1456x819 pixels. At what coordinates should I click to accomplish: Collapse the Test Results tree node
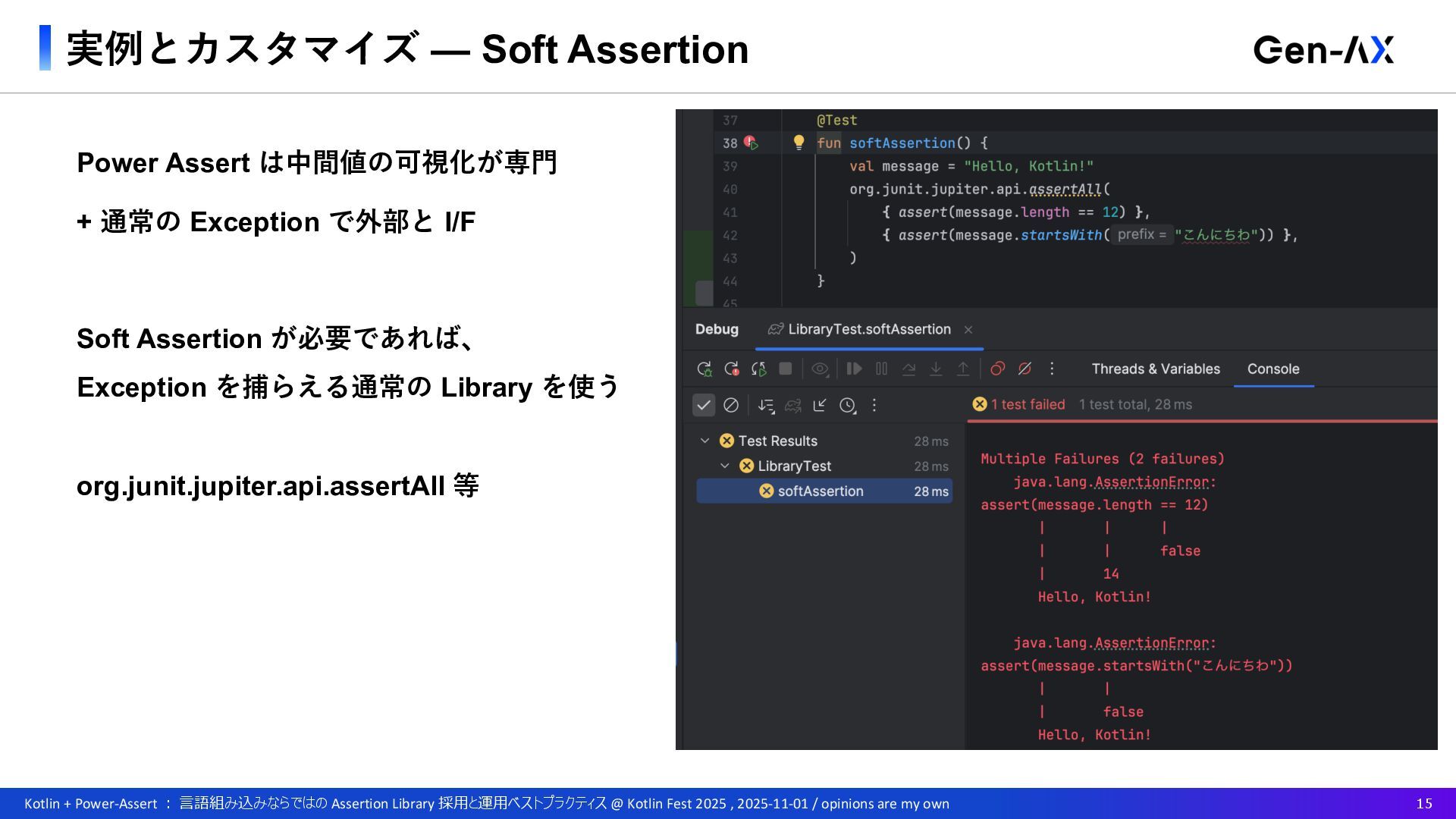[704, 441]
